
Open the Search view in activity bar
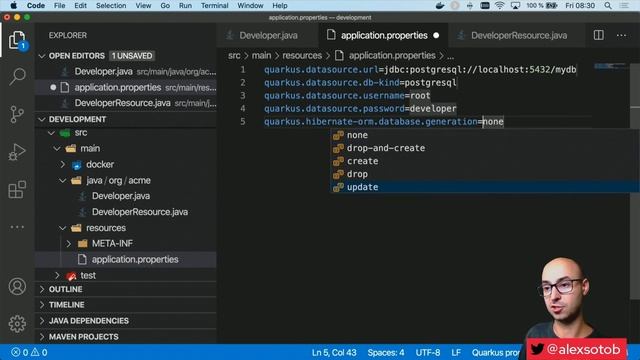tap(17, 76)
